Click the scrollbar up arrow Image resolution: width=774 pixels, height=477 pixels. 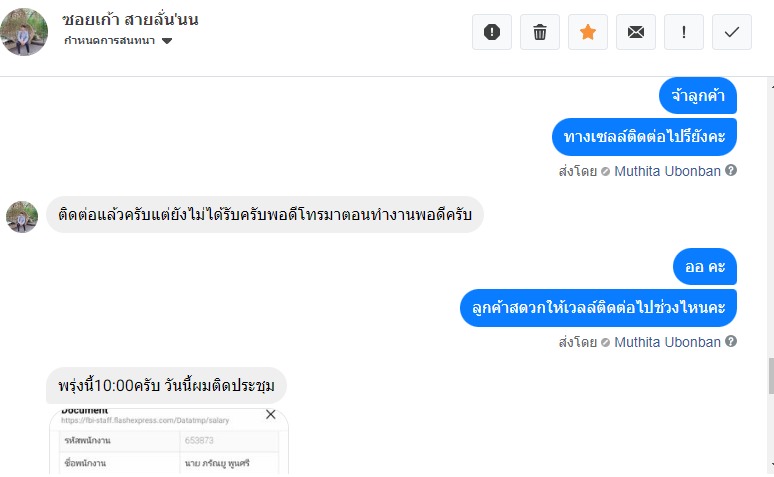[769, 88]
